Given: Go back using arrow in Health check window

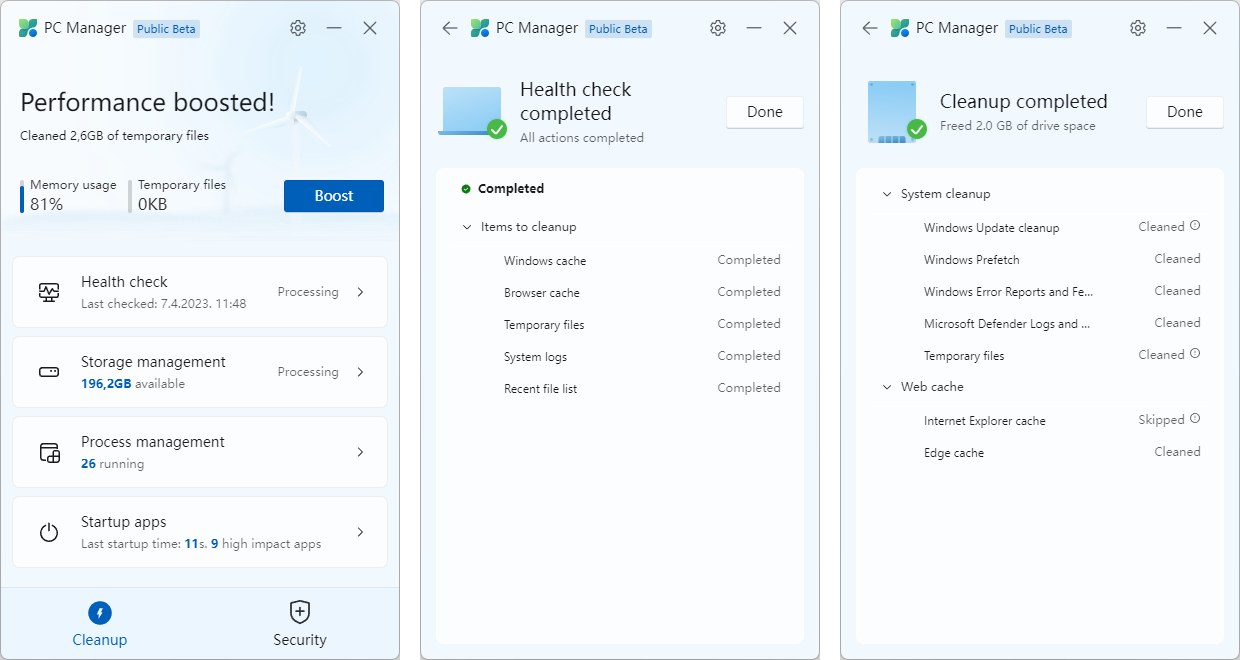Looking at the screenshot, I should tap(450, 28).
